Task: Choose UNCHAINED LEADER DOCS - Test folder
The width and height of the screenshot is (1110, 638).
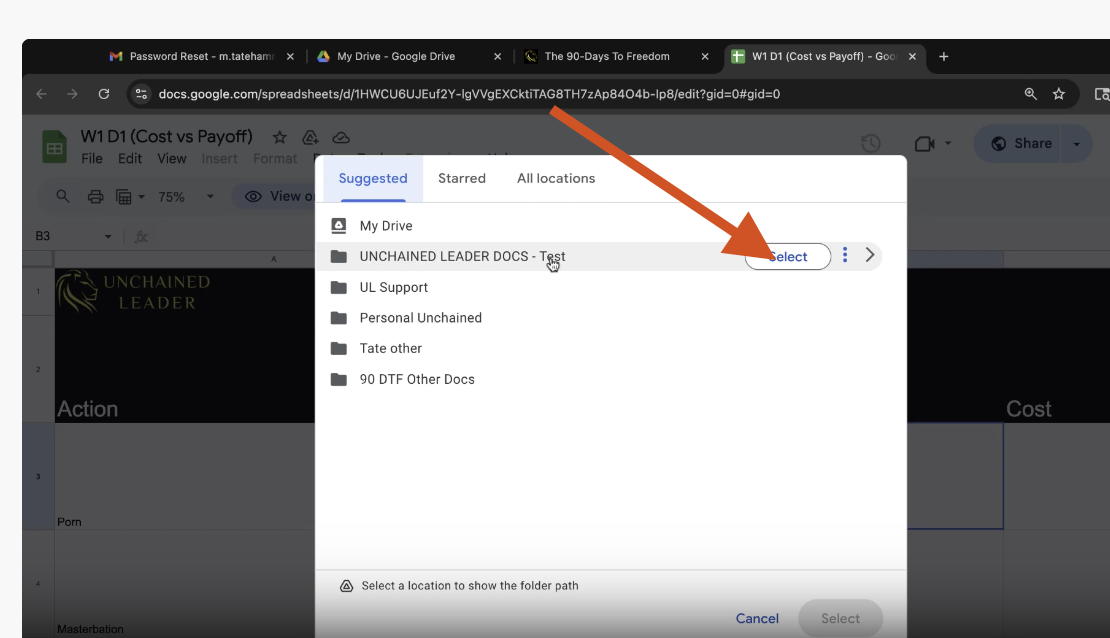Action: tap(462, 256)
